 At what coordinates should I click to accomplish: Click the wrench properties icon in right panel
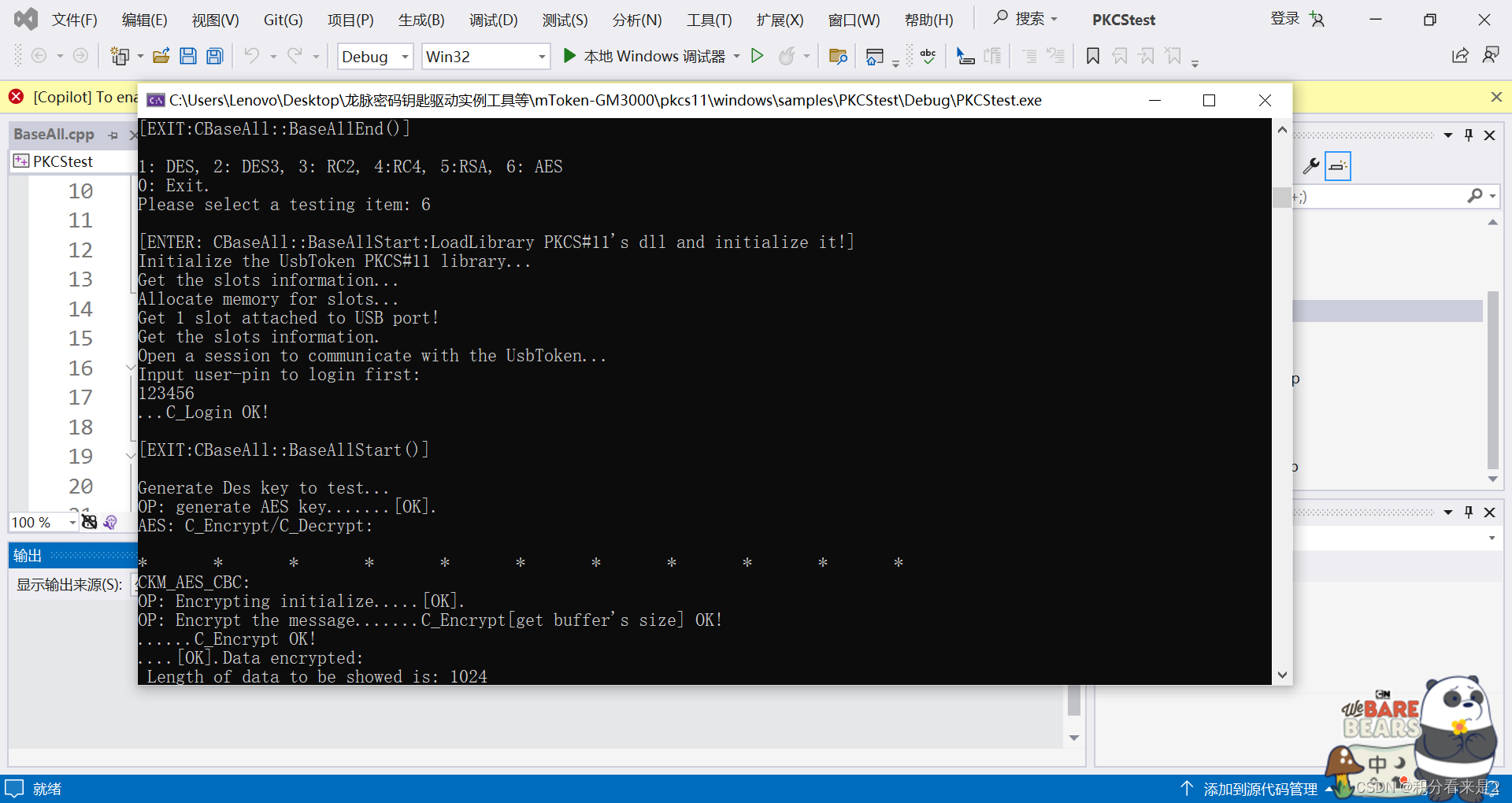[1311, 166]
